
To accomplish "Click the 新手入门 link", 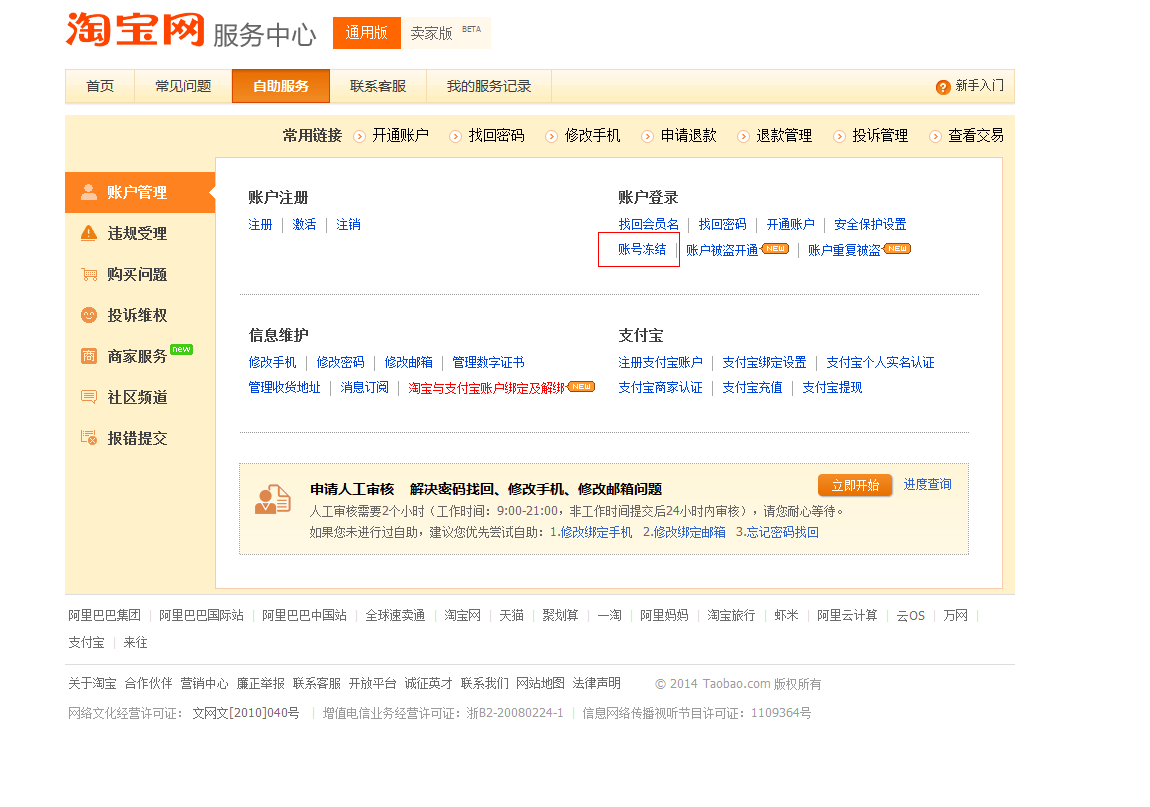I will point(979,86).
